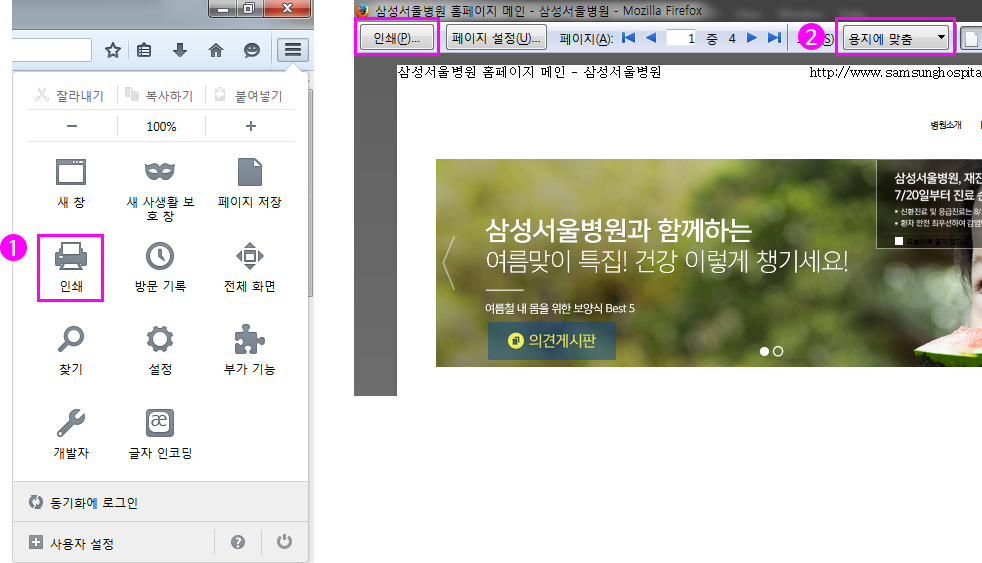
Task: Go to first page in preview
Action: click(628, 38)
